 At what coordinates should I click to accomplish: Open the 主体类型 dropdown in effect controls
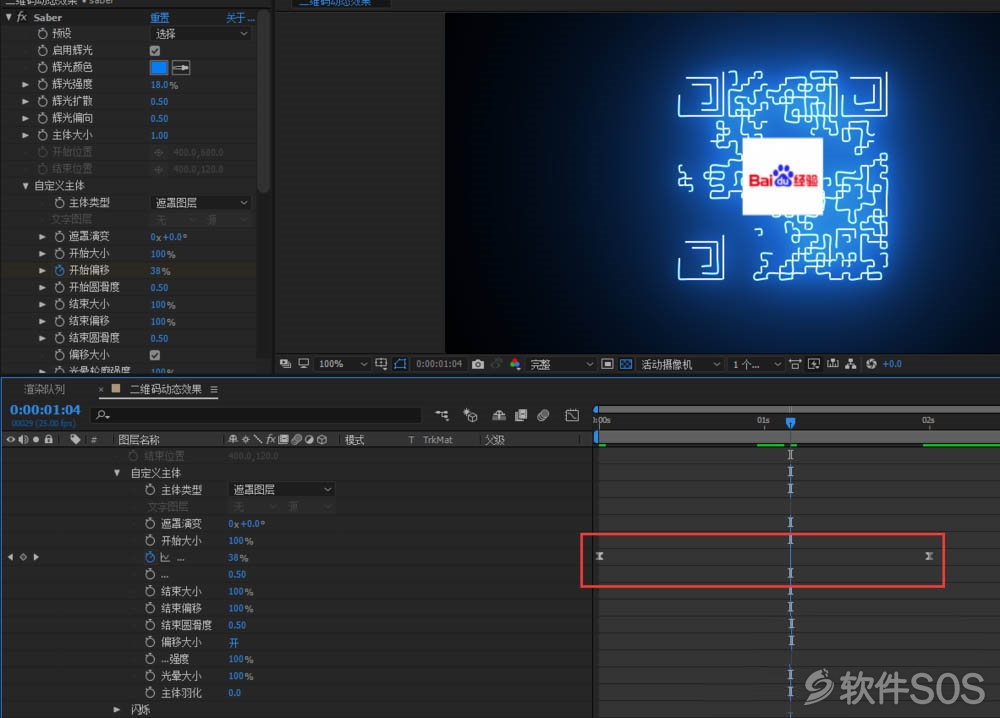click(x=201, y=203)
